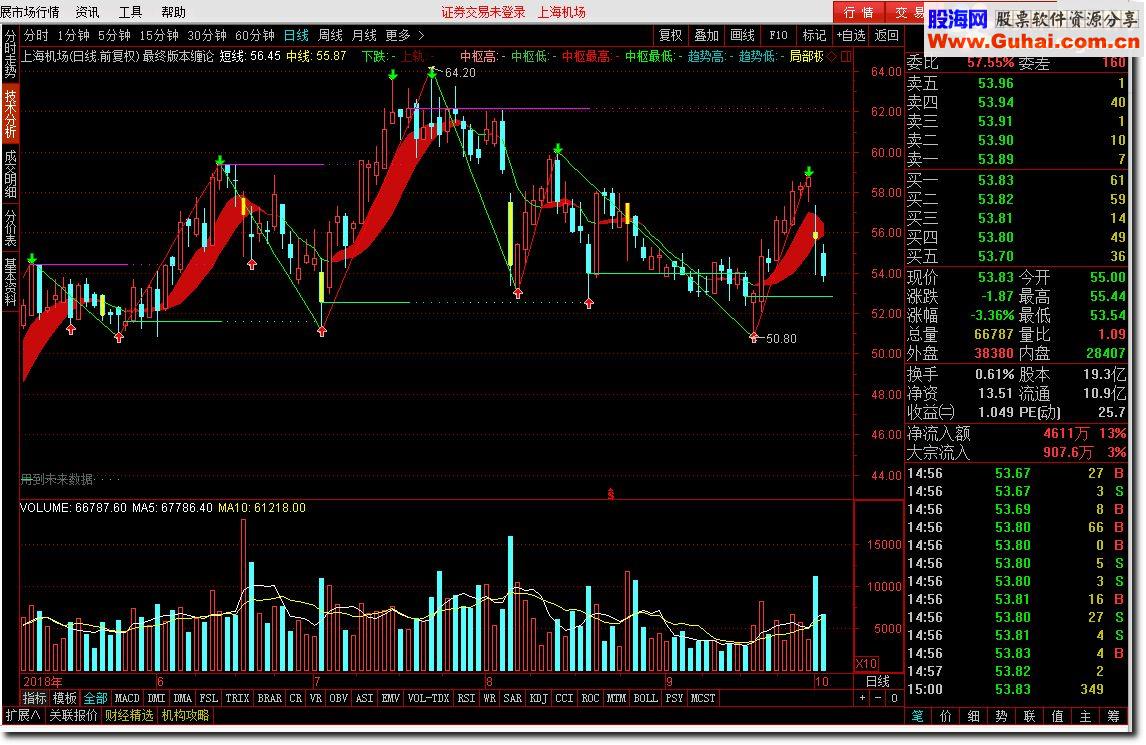Viewport: 1146px width, 745px height.
Task: Open the 关联报价 tab
Action: 73,715
